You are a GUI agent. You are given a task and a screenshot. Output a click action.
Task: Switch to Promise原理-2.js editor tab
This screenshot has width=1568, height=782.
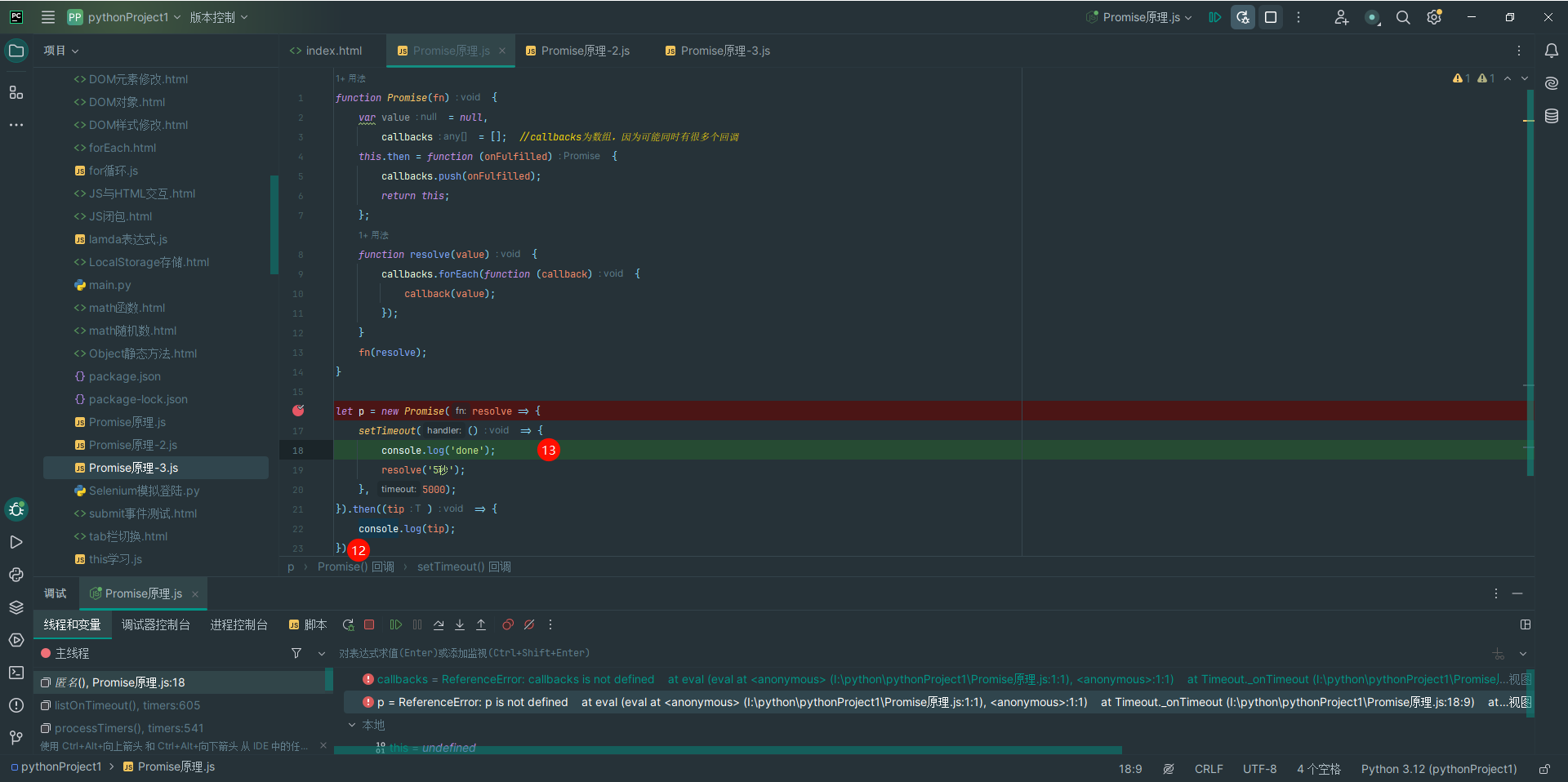(577, 51)
